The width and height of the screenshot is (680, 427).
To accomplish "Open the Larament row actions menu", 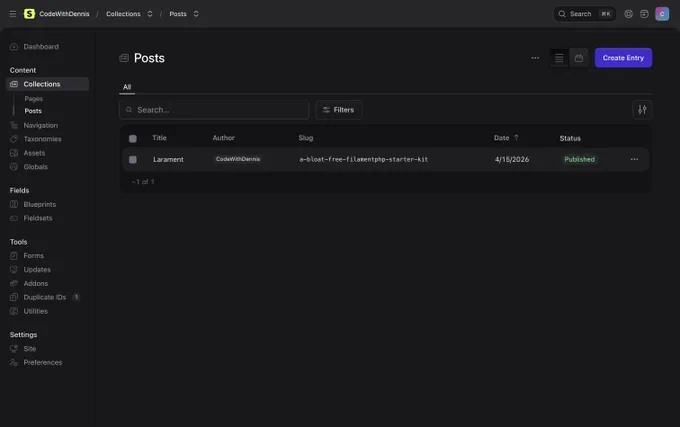I will pos(634,160).
